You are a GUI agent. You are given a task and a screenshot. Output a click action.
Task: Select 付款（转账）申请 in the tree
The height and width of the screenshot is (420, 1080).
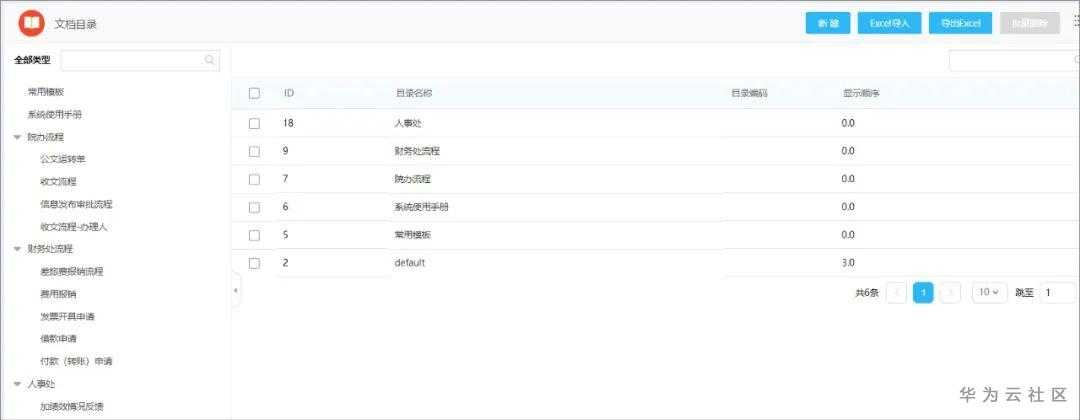[x=76, y=361]
